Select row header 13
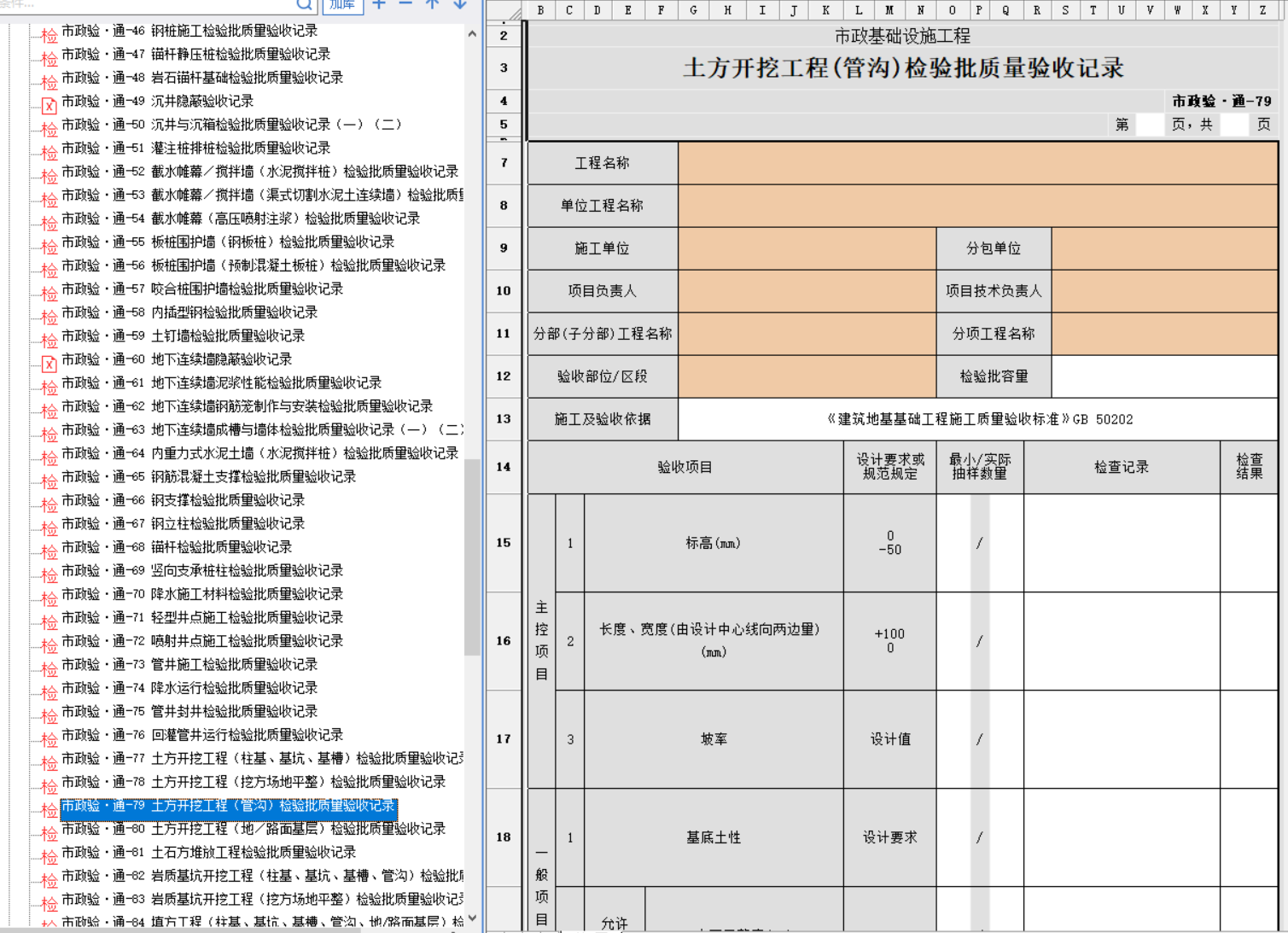1288x933 pixels. pos(504,419)
